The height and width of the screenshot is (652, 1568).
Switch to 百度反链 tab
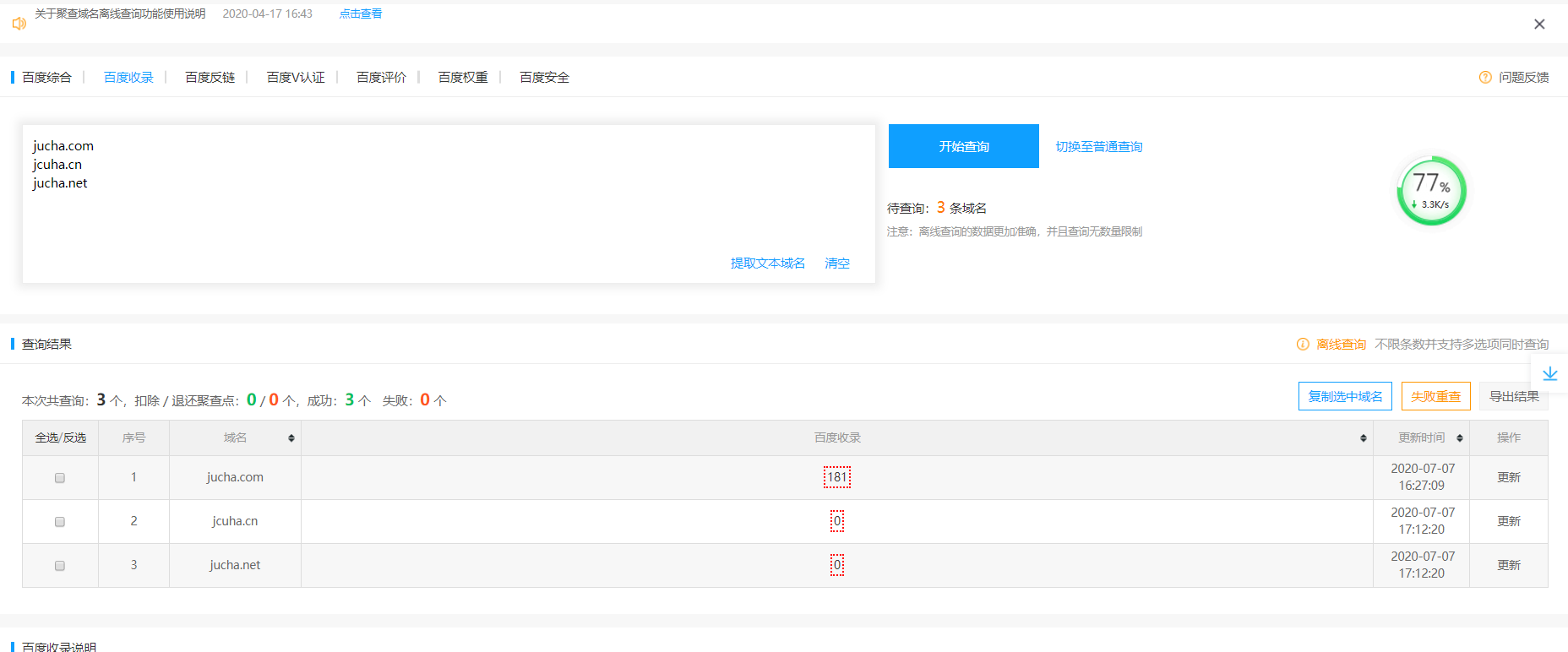[x=210, y=78]
